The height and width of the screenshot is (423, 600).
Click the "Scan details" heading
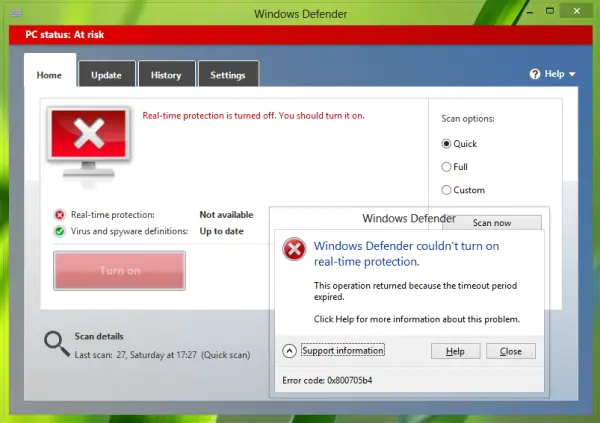tap(99, 336)
